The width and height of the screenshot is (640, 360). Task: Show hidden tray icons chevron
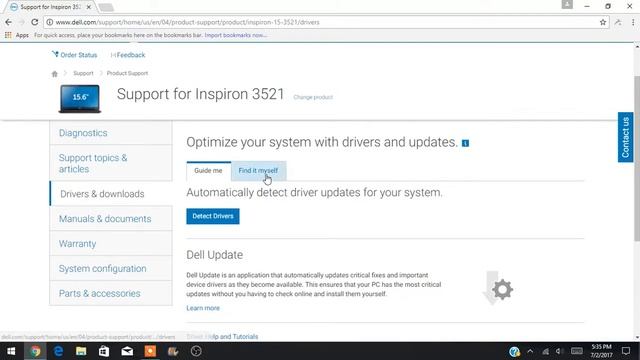[x=530, y=351]
